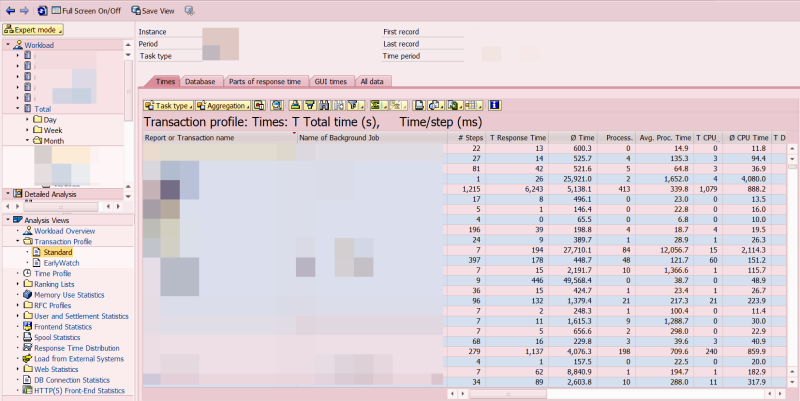The image size is (800, 401).
Task: Click the Set Filter funnel icon
Action: pos(356,106)
